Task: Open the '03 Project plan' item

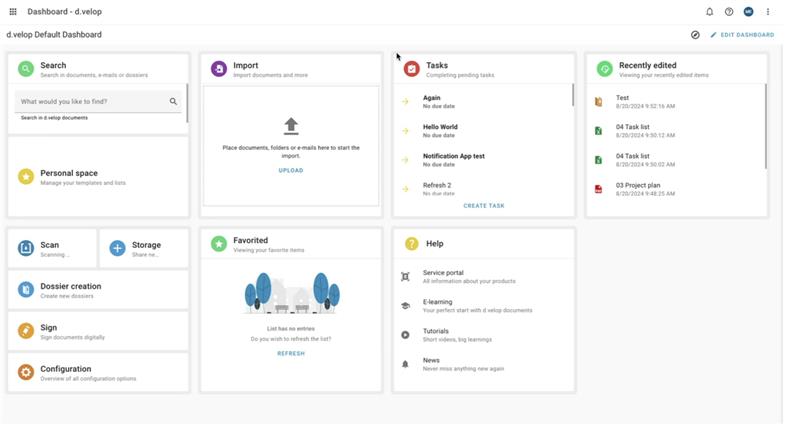Action: [x=677, y=189]
